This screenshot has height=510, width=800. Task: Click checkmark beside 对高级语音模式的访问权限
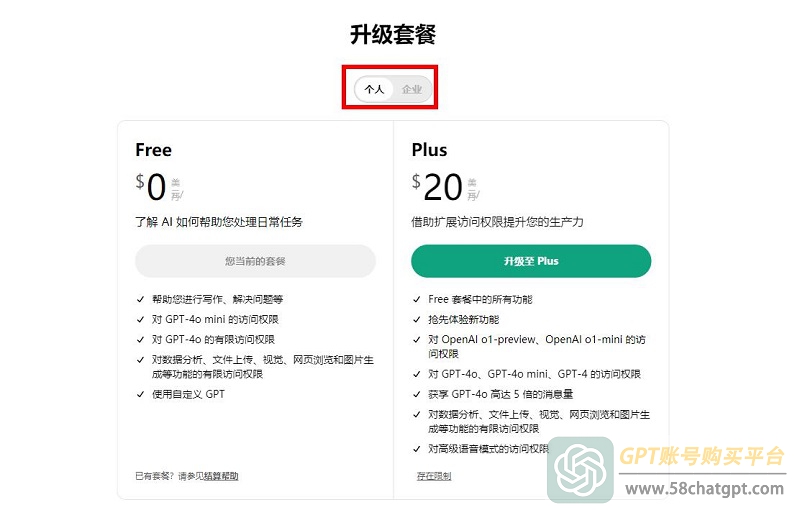(x=416, y=449)
